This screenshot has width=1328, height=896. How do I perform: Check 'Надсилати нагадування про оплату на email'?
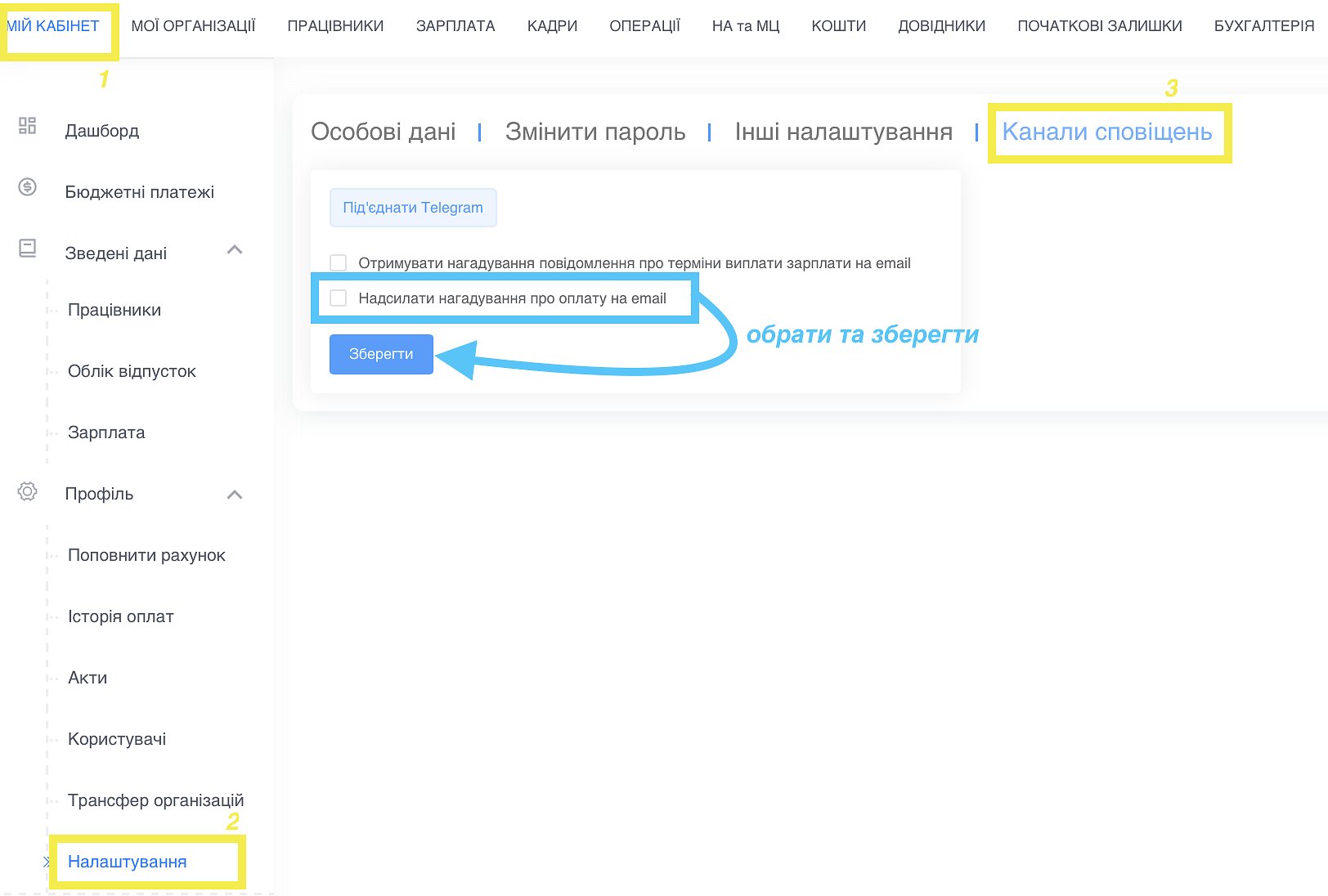(338, 298)
